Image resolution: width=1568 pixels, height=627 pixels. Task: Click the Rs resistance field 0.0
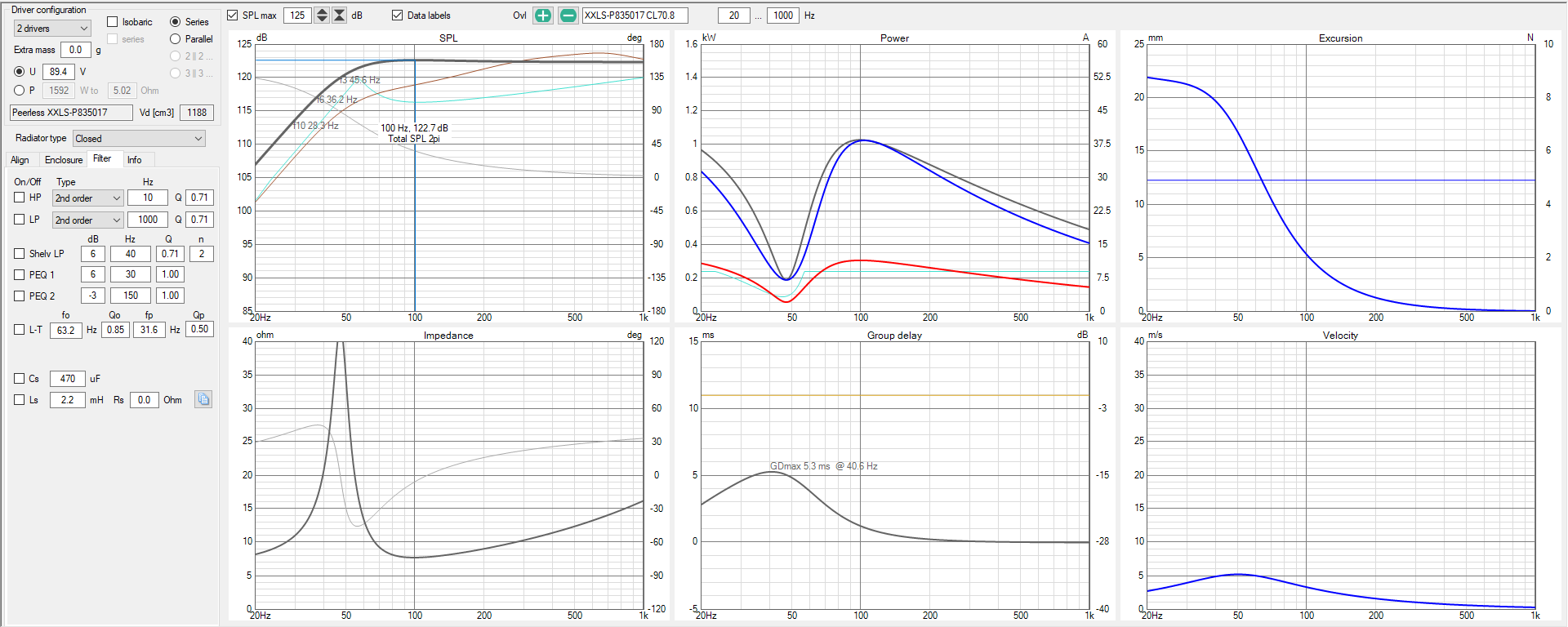(145, 400)
